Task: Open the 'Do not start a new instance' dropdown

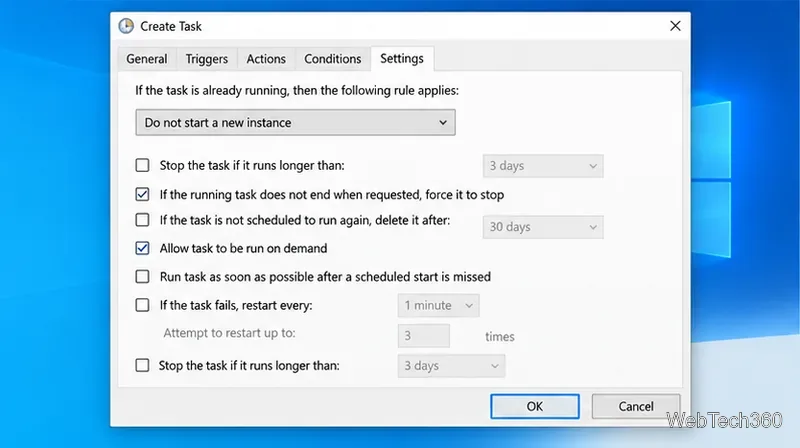Action: pos(295,122)
